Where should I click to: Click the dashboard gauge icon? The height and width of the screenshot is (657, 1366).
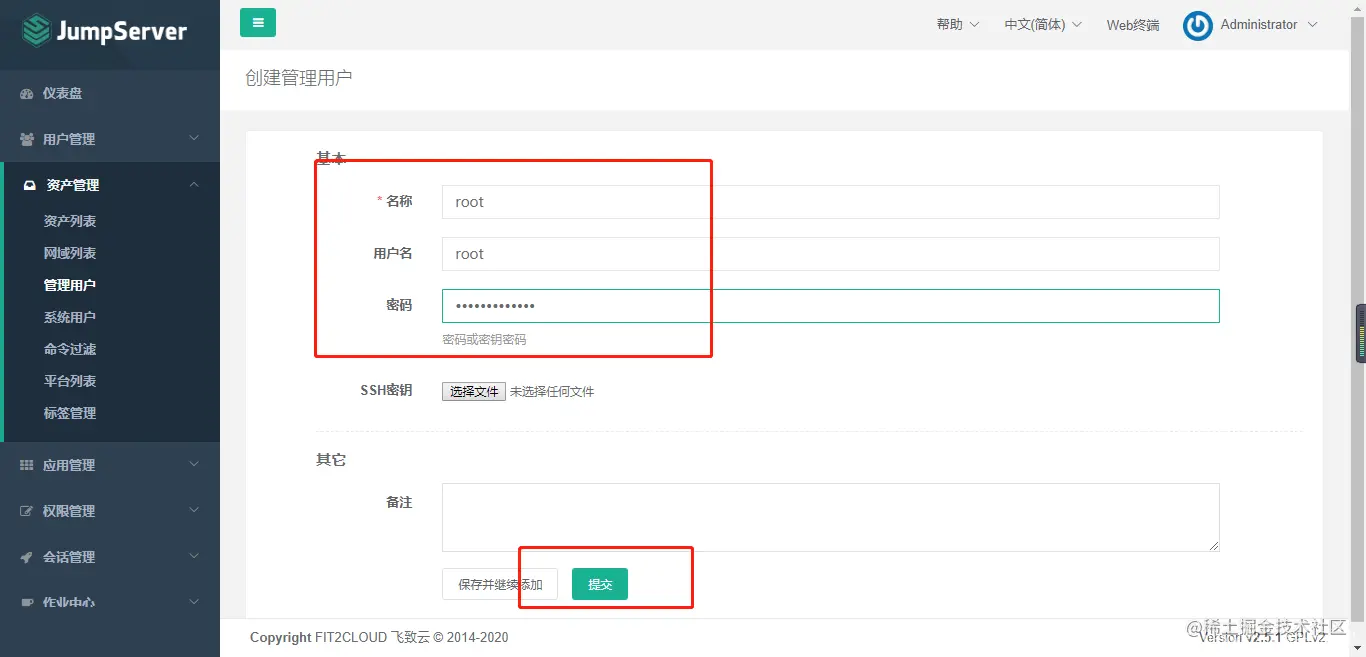pos(27,94)
